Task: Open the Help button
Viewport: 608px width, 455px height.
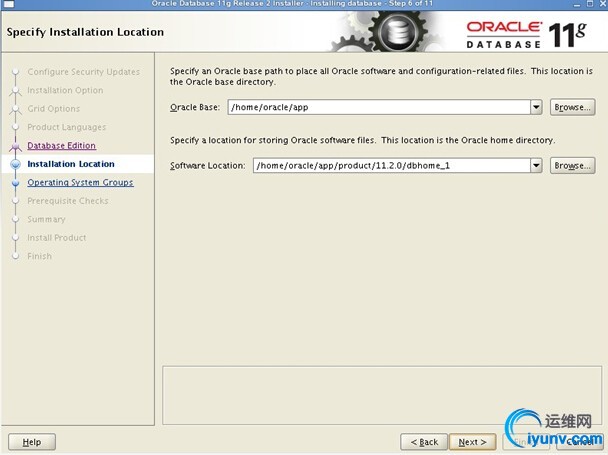Action: [x=32, y=442]
